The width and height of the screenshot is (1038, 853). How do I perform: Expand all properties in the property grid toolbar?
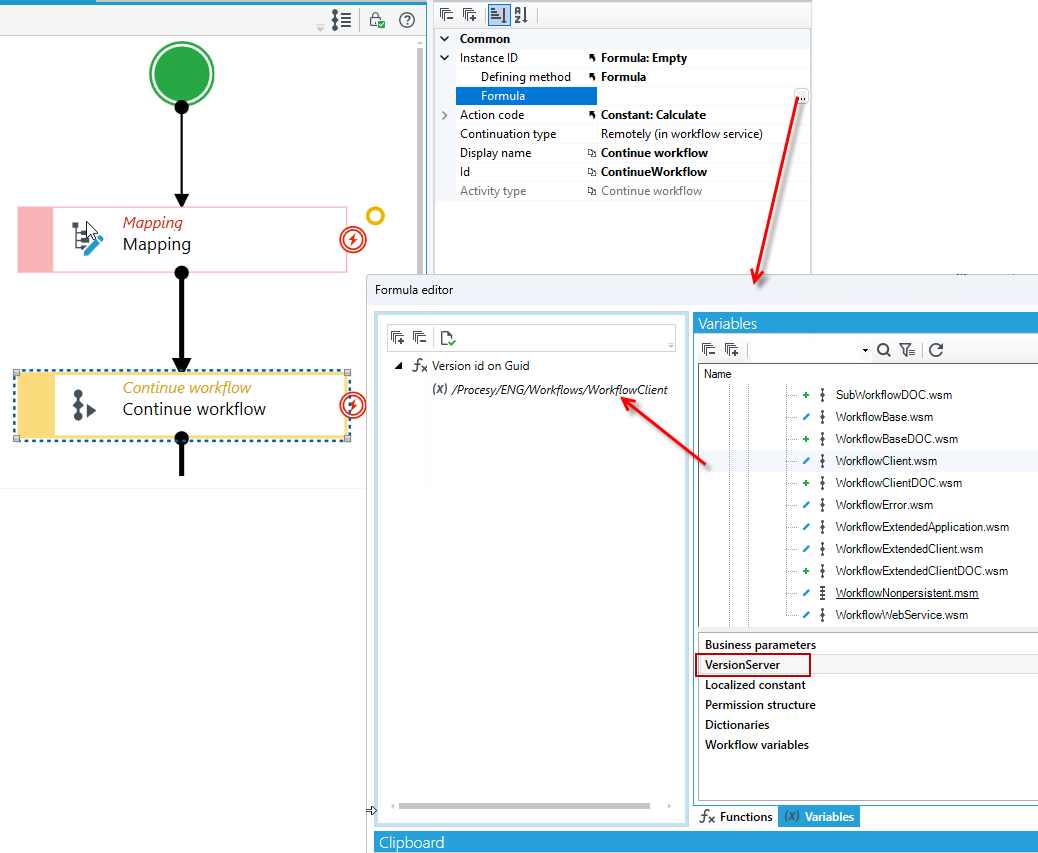(469, 15)
